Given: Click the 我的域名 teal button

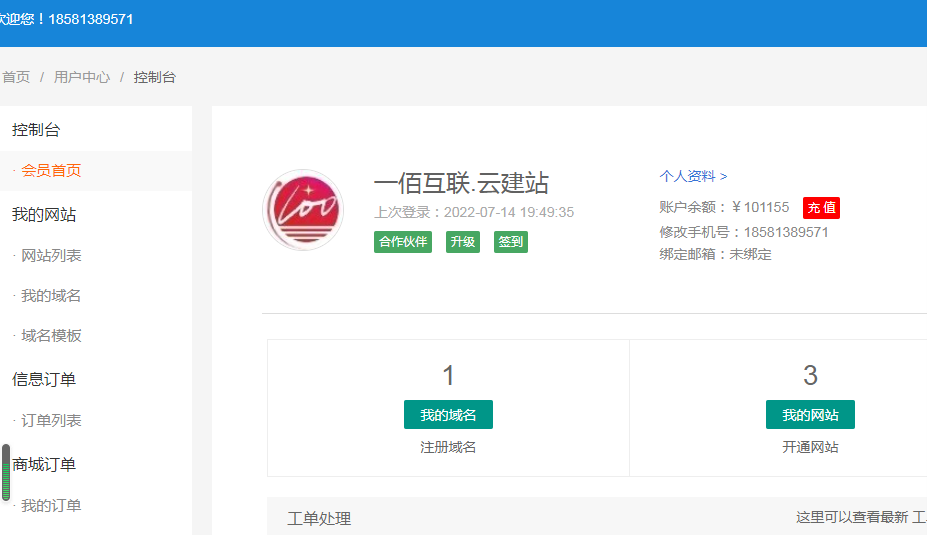Looking at the screenshot, I should tap(448, 415).
